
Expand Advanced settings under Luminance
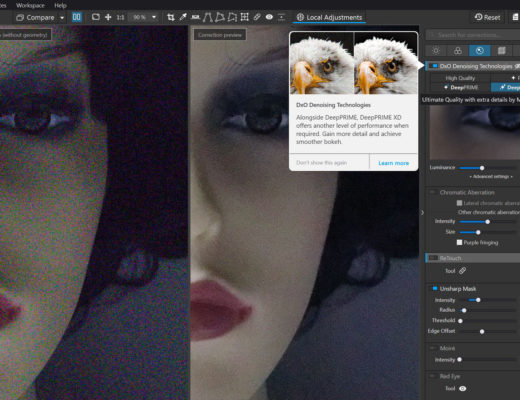click(x=491, y=176)
